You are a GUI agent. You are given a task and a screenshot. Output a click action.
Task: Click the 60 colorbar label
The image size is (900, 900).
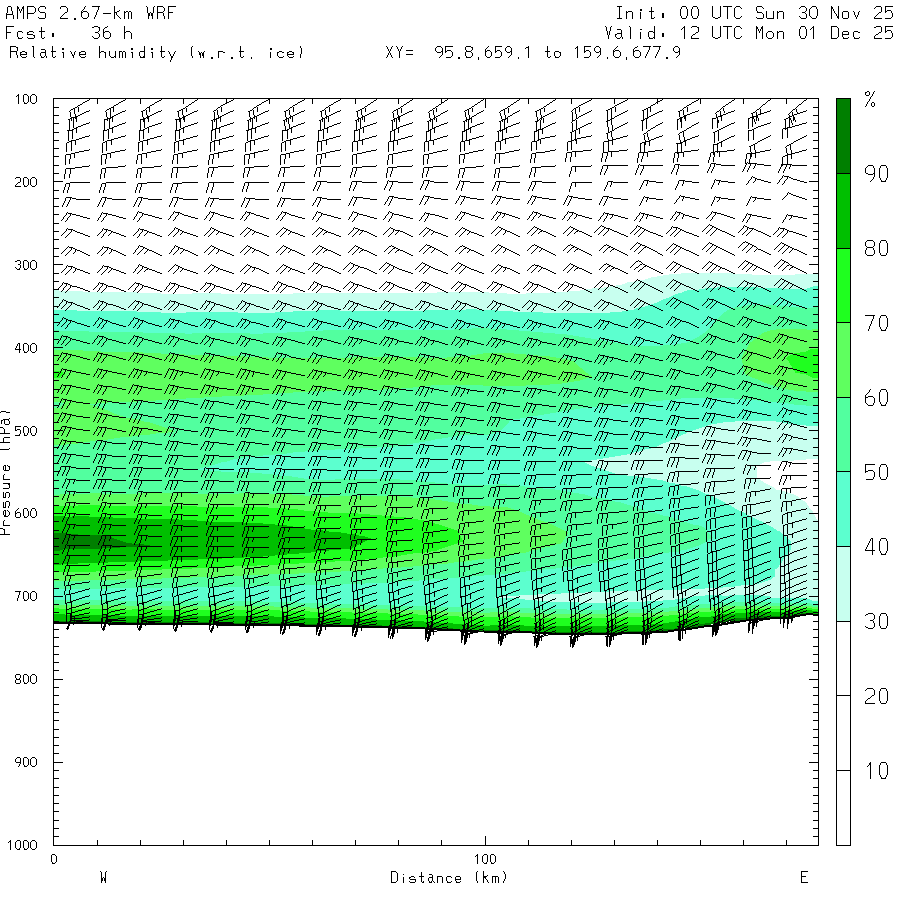[876, 398]
